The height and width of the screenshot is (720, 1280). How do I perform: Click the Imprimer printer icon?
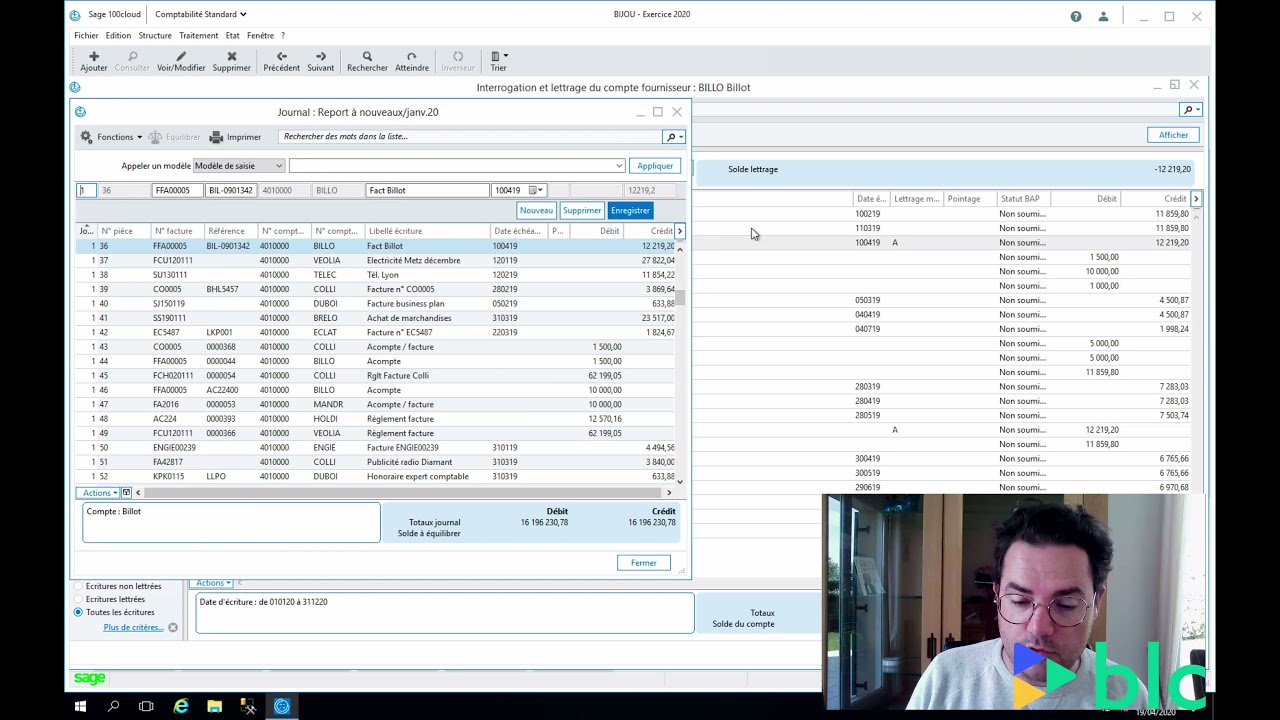click(216, 137)
